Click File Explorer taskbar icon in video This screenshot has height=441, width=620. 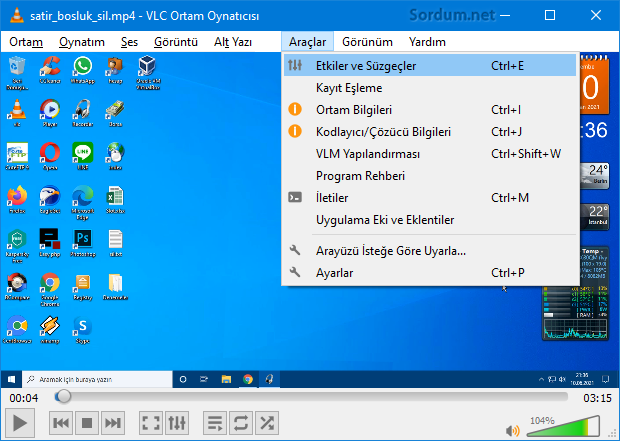pos(226,379)
